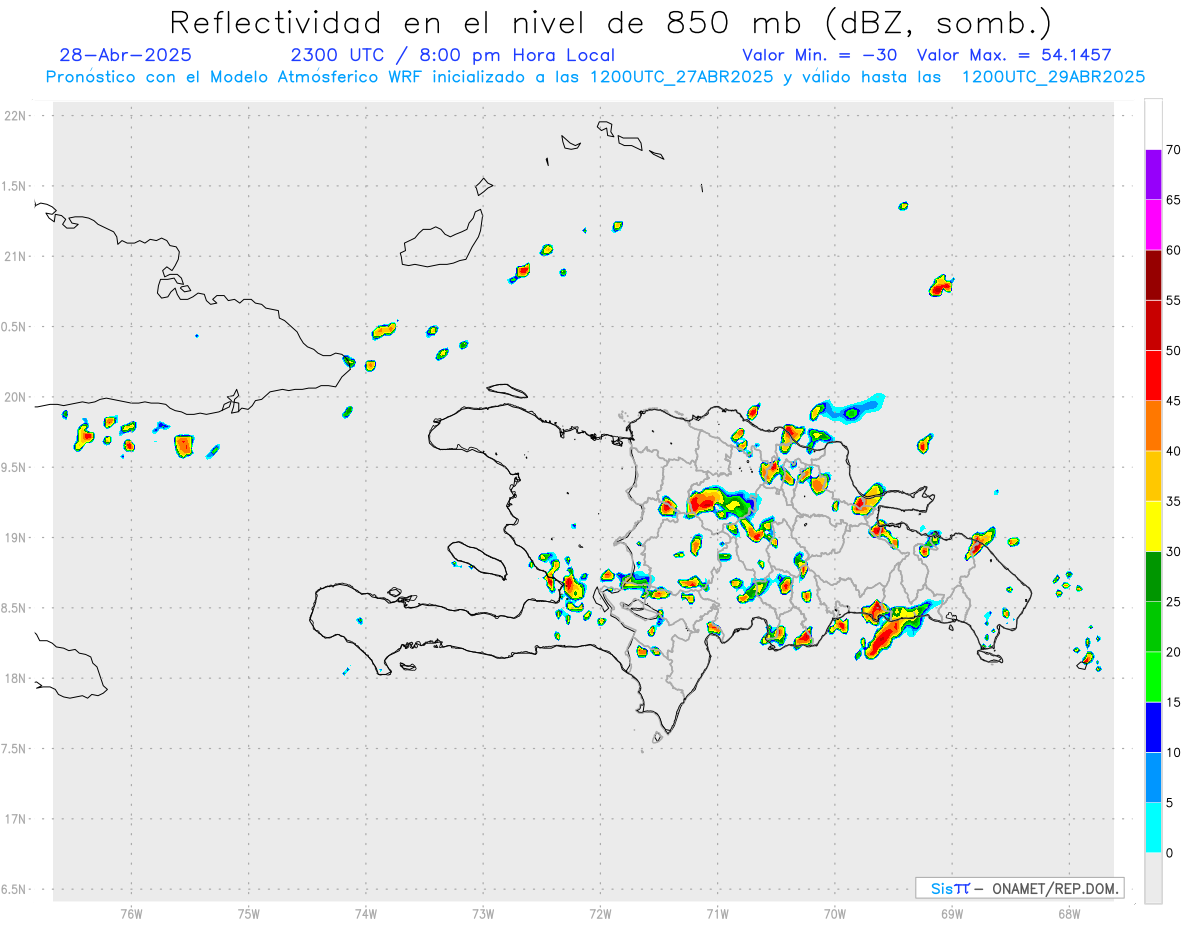Click the '76W' longitude label
Viewport: 1200px width, 927px height.
(x=131, y=914)
